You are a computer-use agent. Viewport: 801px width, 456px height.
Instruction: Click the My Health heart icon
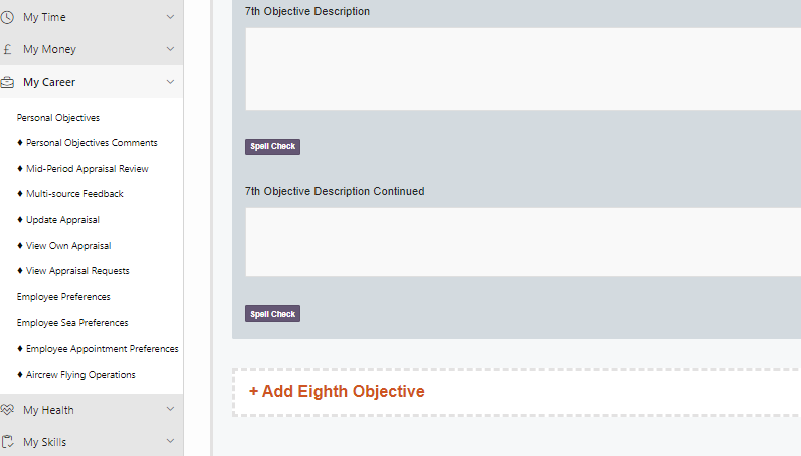pyautogui.click(x=8, y=410)
